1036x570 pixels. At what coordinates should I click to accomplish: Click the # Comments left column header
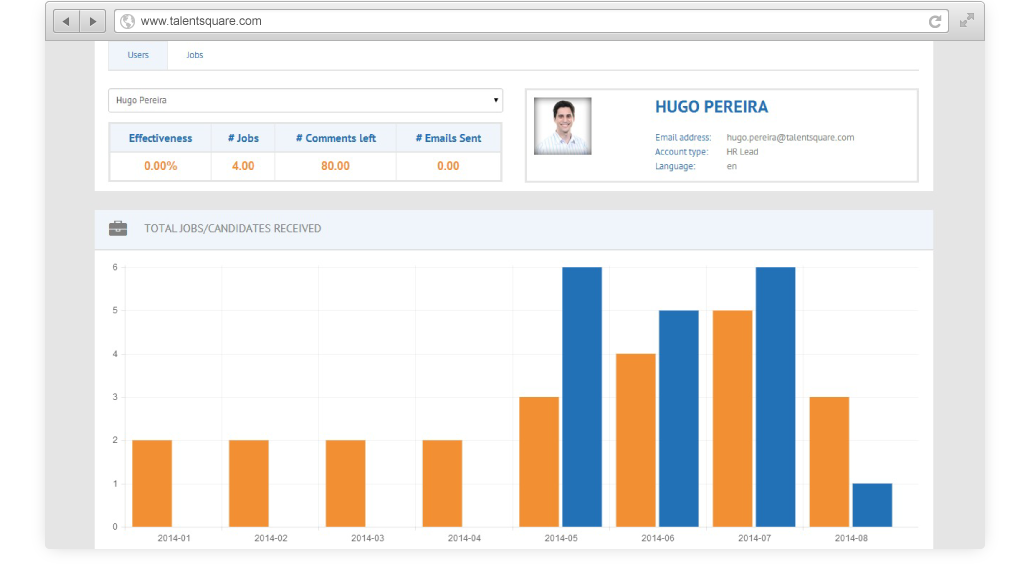point(335,138)
